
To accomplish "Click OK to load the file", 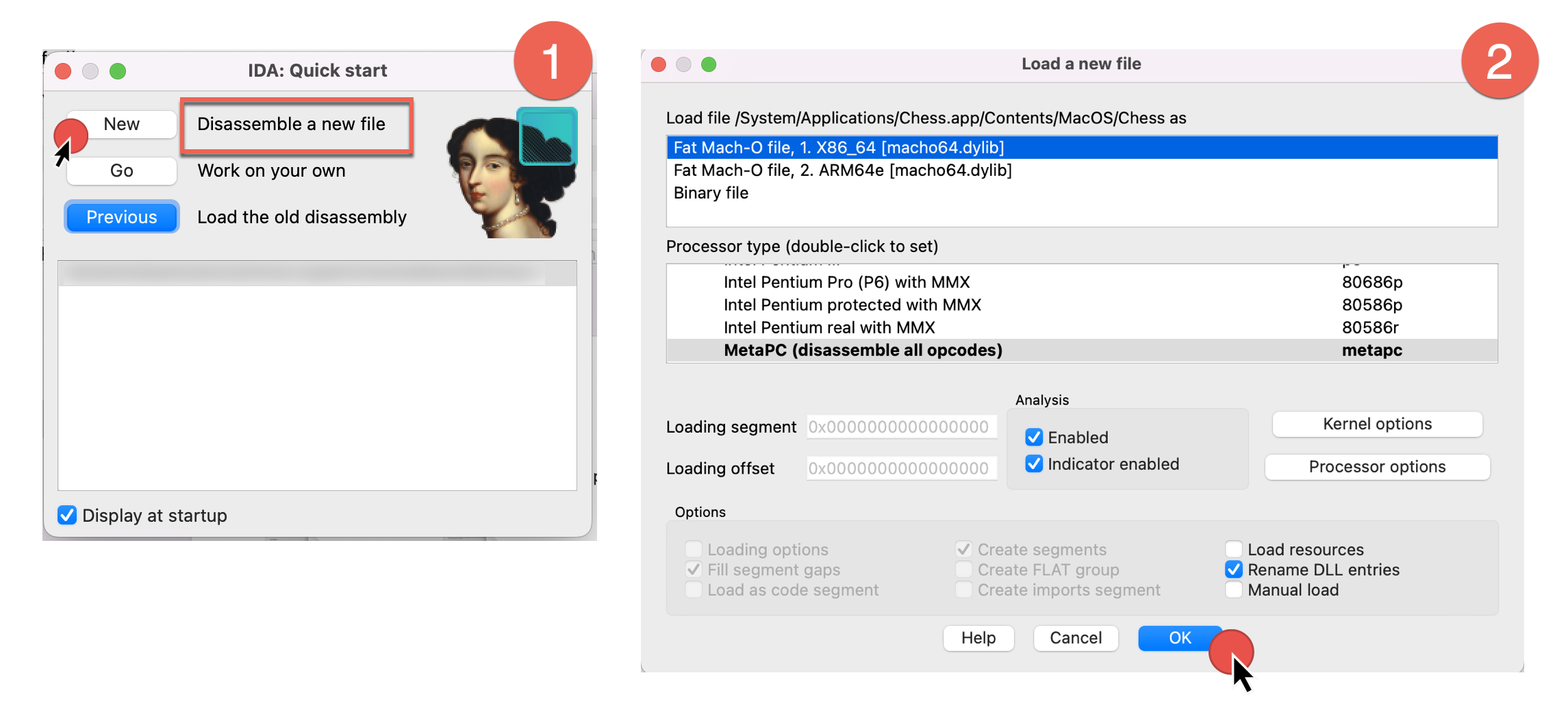I will click(x=1179, y=638).
